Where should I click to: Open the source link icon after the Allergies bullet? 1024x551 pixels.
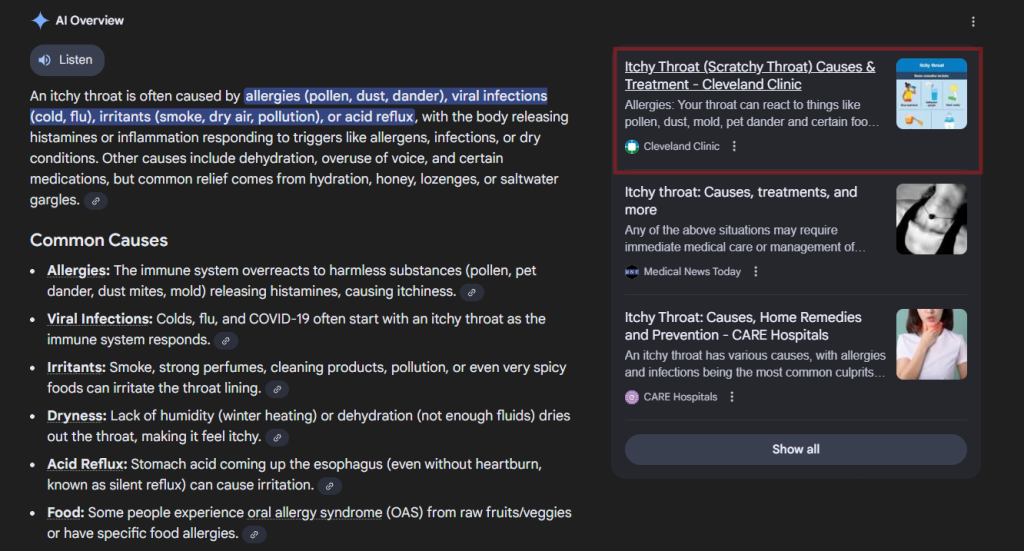472,292
